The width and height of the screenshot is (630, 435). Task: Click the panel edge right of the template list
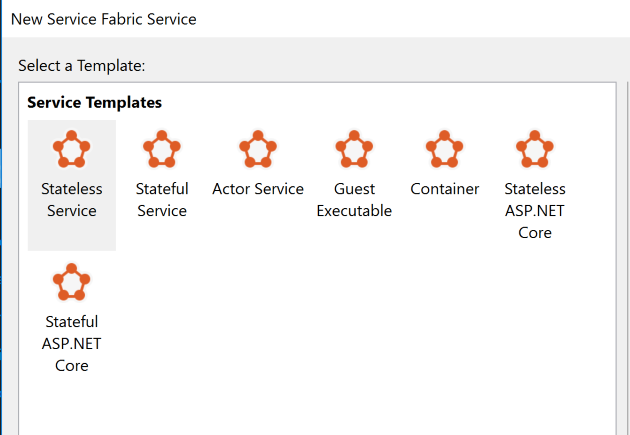pos(628,259)
